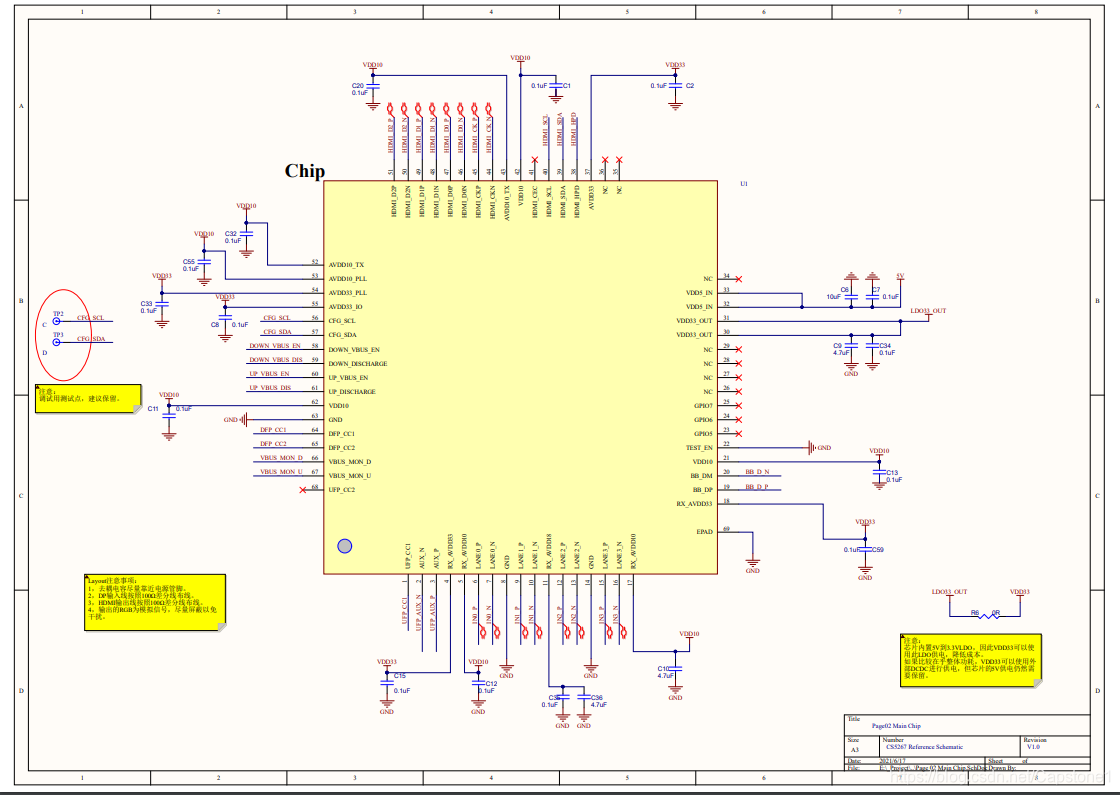The height and width of the screenshot is (795, 1120).
Task: Select capacitor C59 symbol
Action: click(865, 550)
